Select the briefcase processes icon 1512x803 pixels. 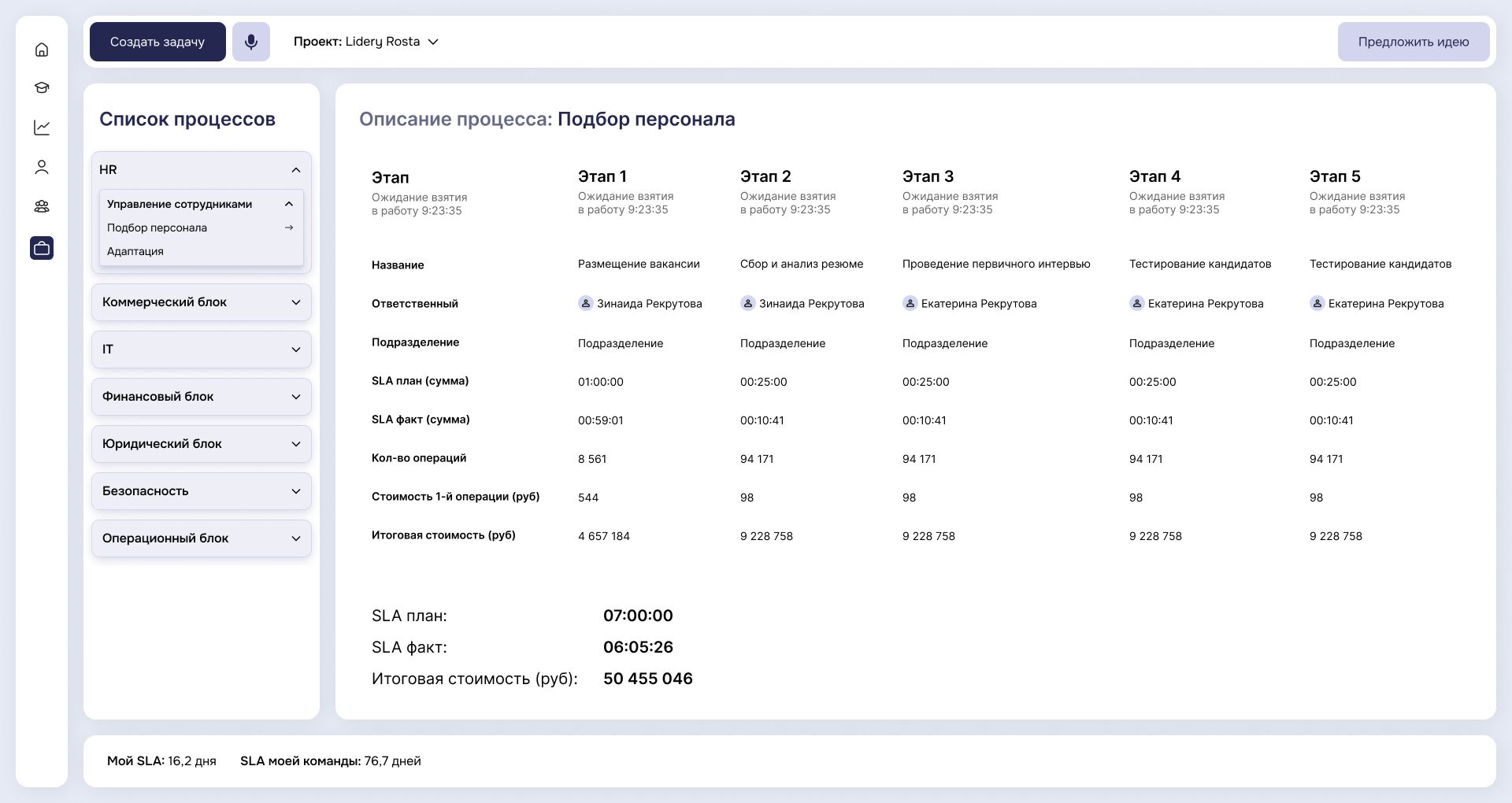[x=42, y=248]
